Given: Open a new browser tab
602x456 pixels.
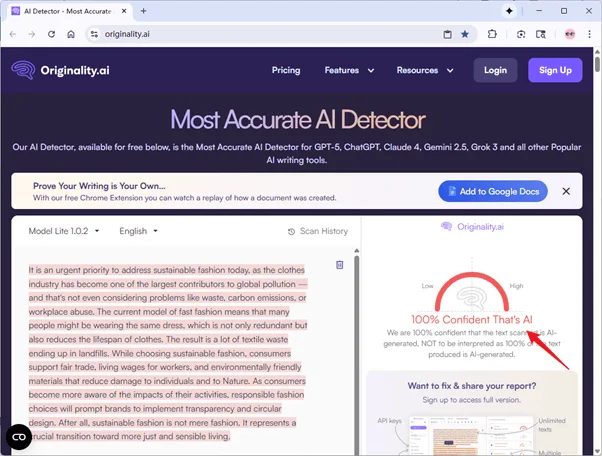Looking at the screenshot, I should coord(144,10).
